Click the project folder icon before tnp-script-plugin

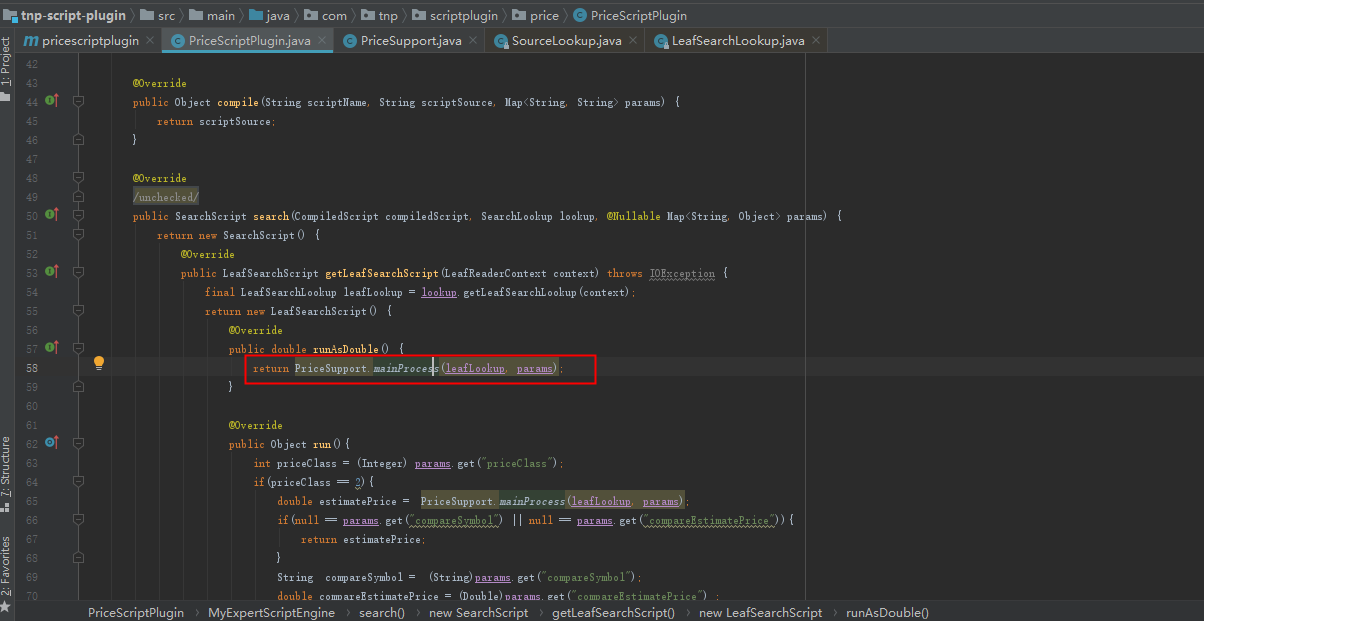[x=11, y=16]
